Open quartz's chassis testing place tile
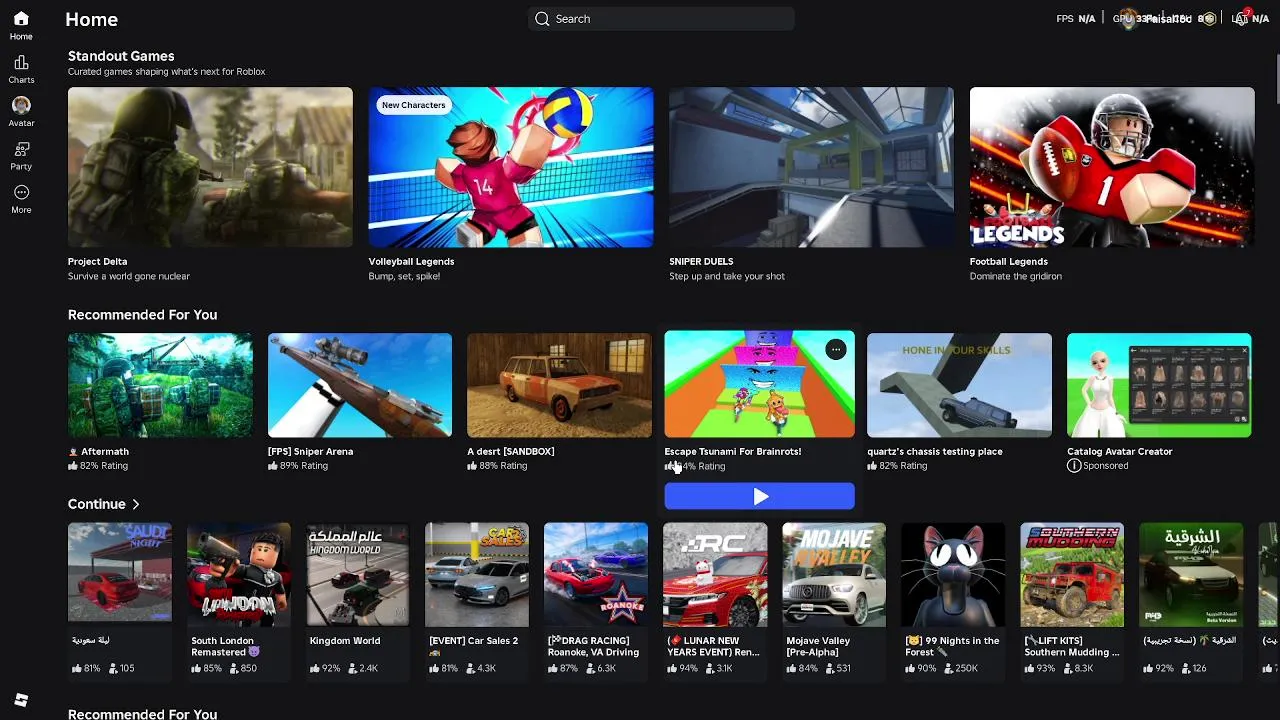The image size is (1280, 720). [x=959, y=386]
